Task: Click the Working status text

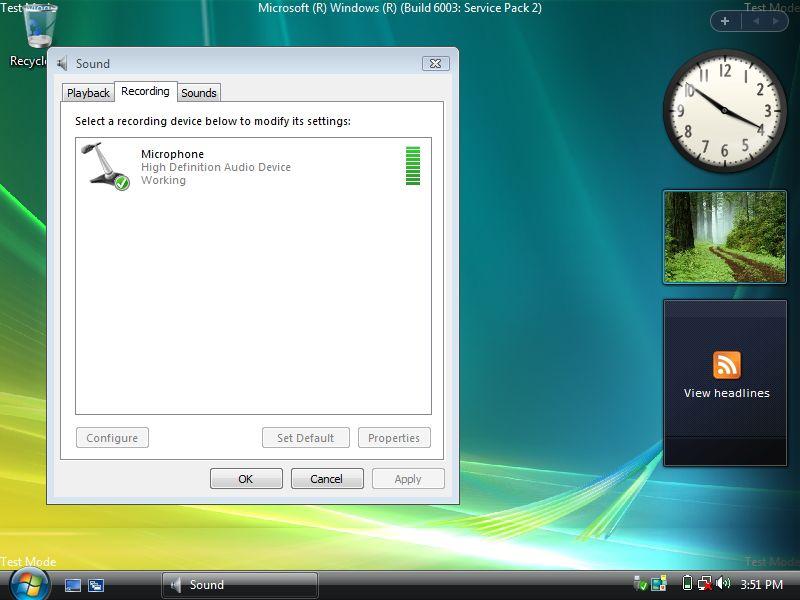Action: [x=163, y=180]
